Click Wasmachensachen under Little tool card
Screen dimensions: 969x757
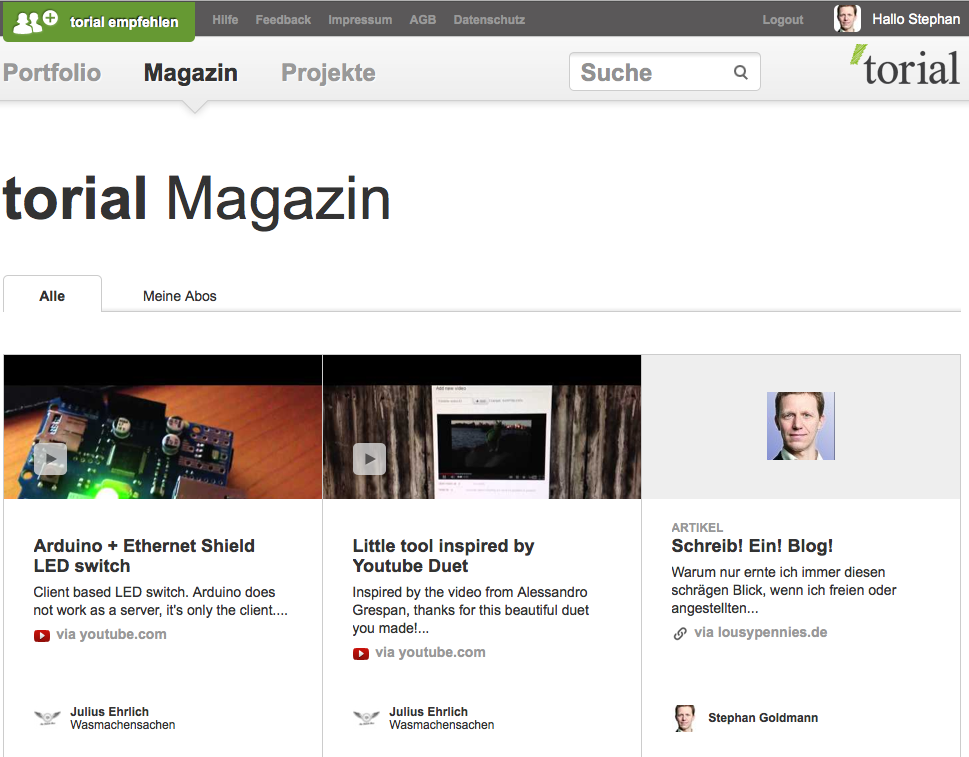click(x=441, y=724)
